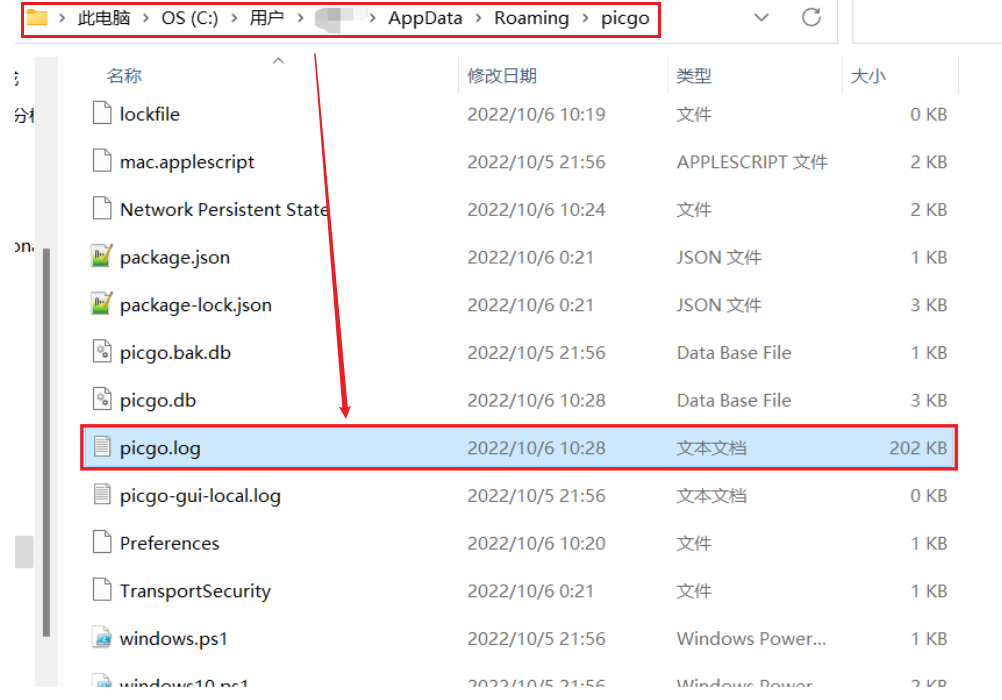The image size is (1002, 700).
Task: Sort by 类型 column header
Action: tap(694, 76)
